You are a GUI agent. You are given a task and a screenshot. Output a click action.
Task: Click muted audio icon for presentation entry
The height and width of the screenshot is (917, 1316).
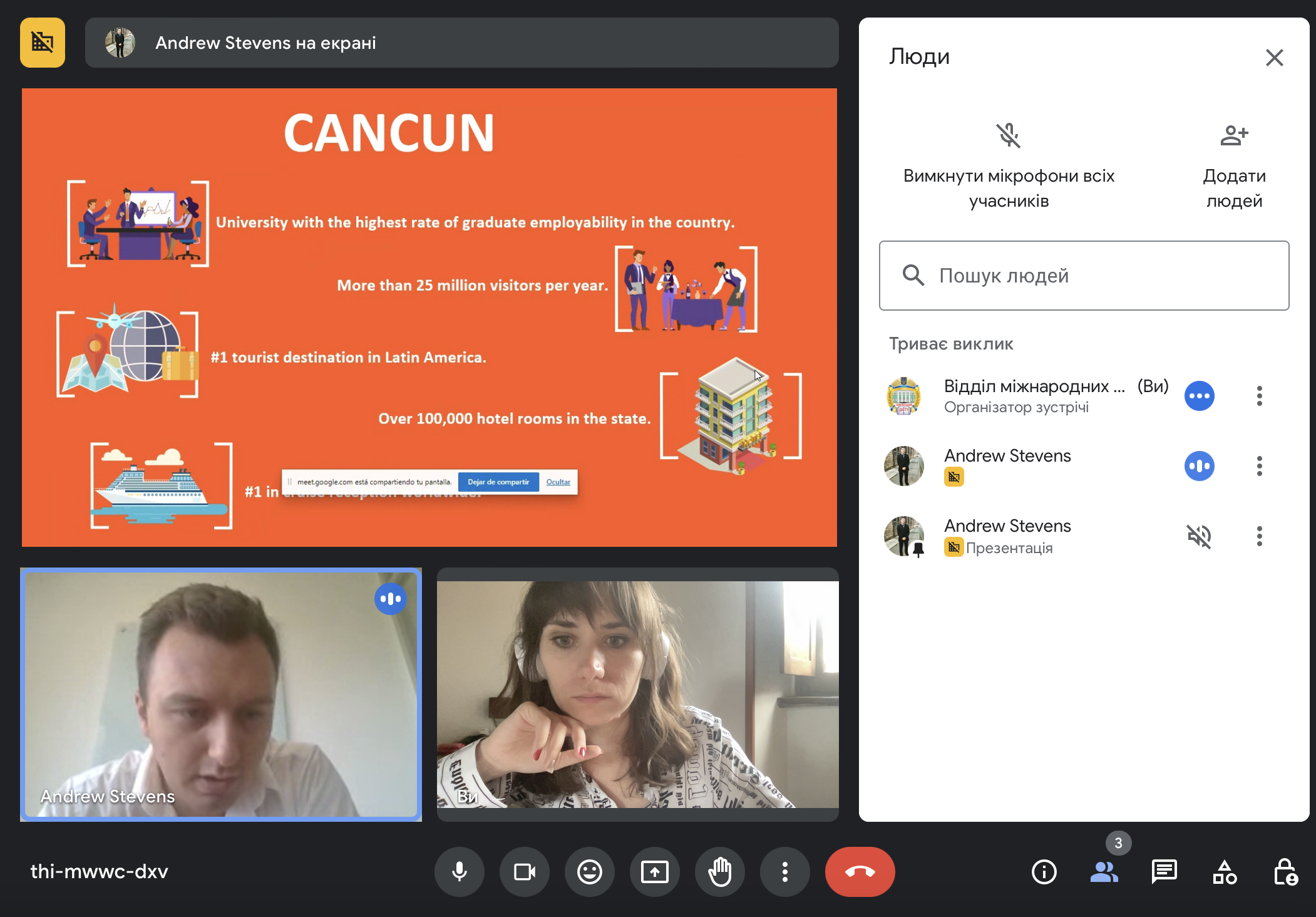tap(1199, 536)
